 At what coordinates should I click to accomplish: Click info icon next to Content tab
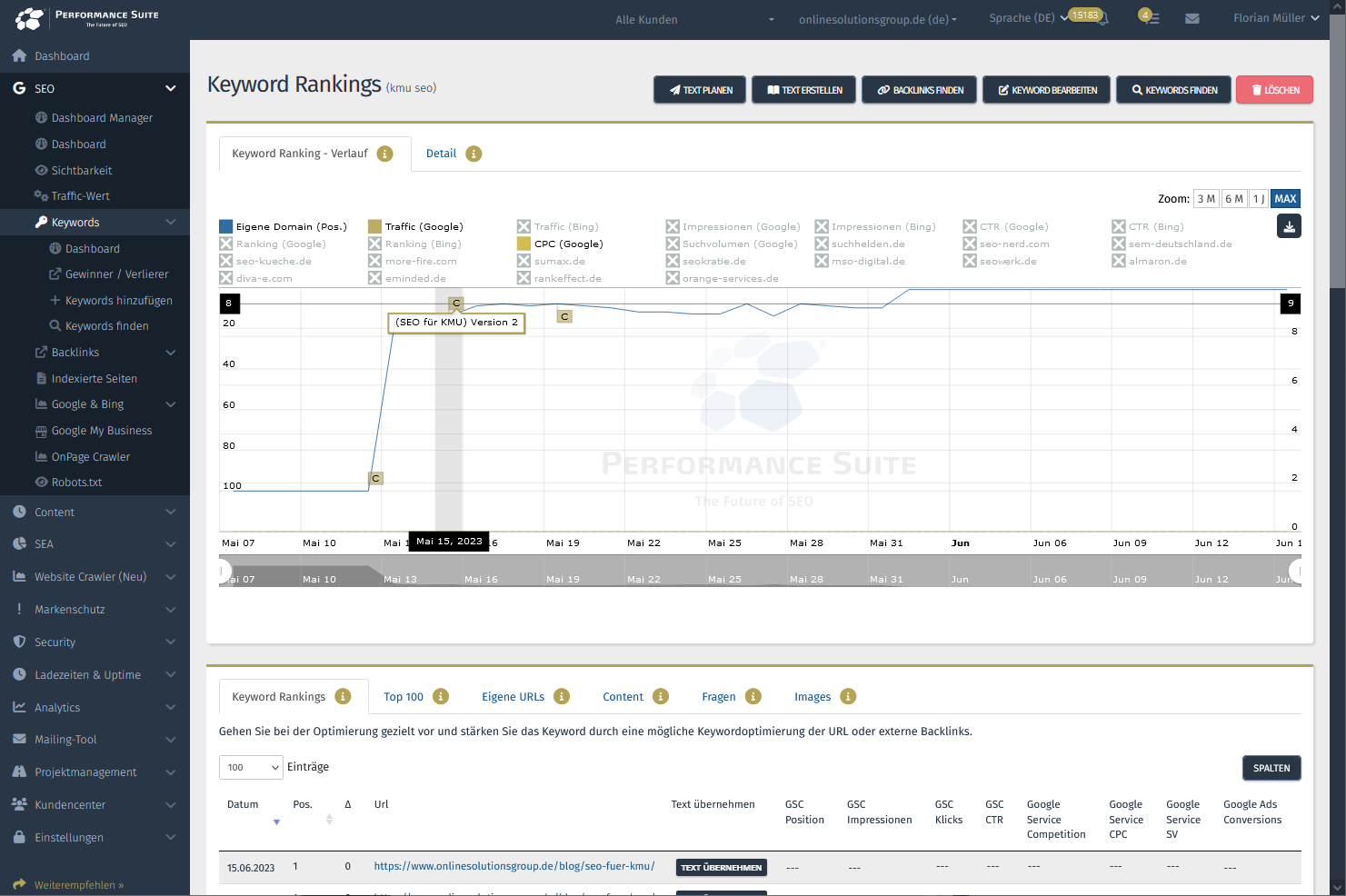coord(661,696)
